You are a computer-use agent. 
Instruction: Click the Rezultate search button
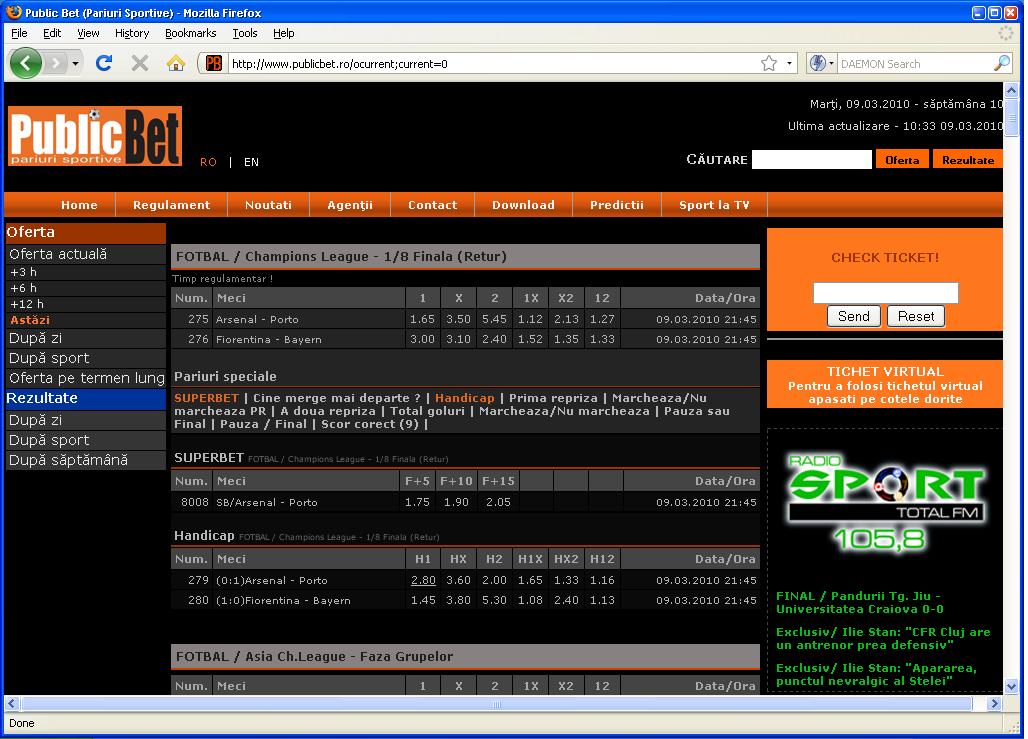pos(968,160)
